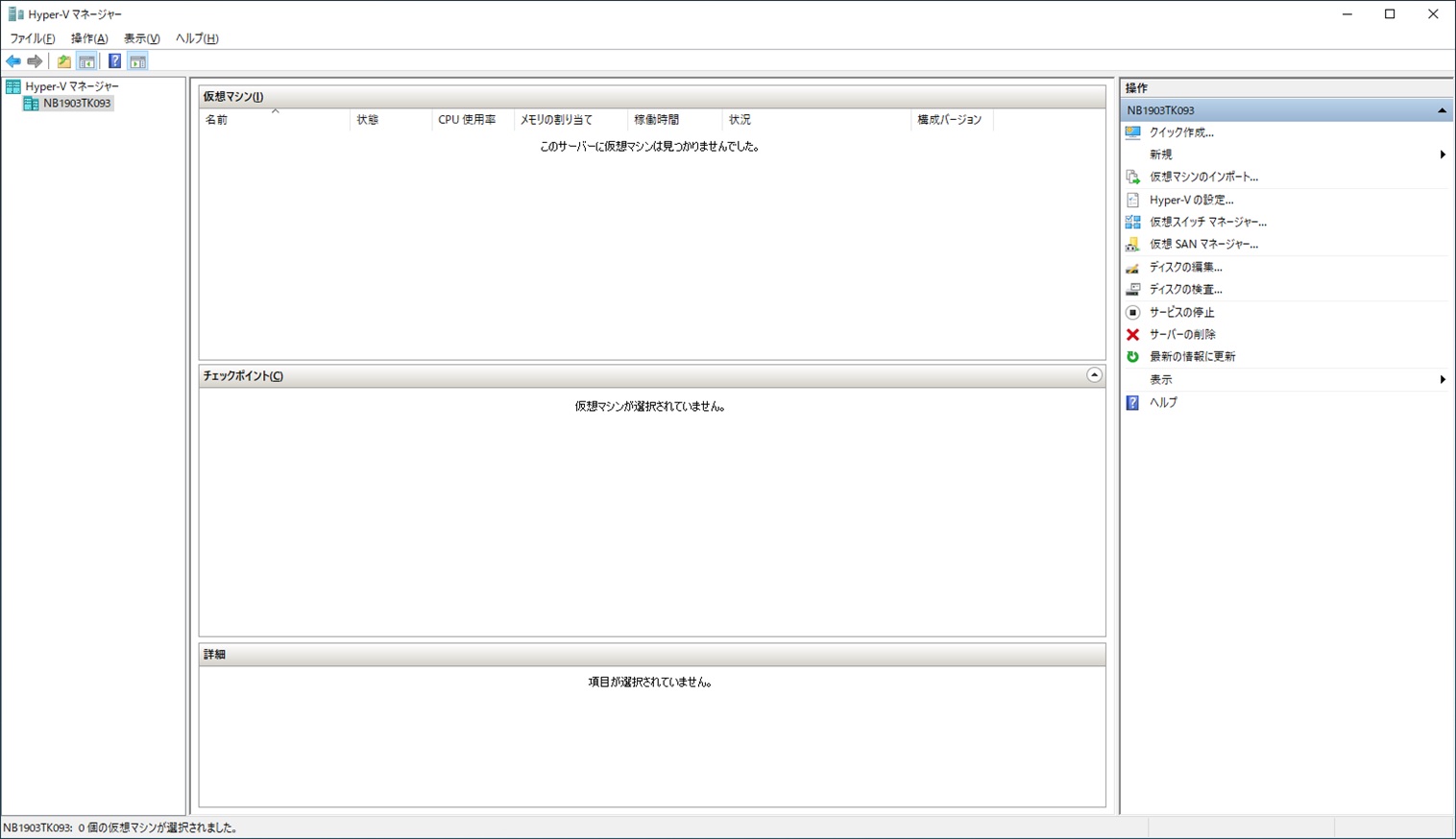Click the forward arrow toolbar icon

(35, 61)
